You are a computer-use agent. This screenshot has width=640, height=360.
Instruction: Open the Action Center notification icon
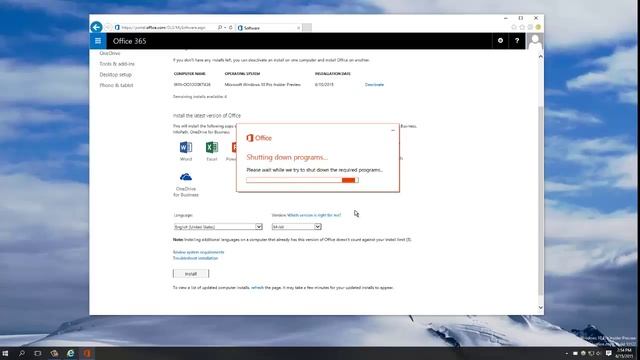click(609, 353)
